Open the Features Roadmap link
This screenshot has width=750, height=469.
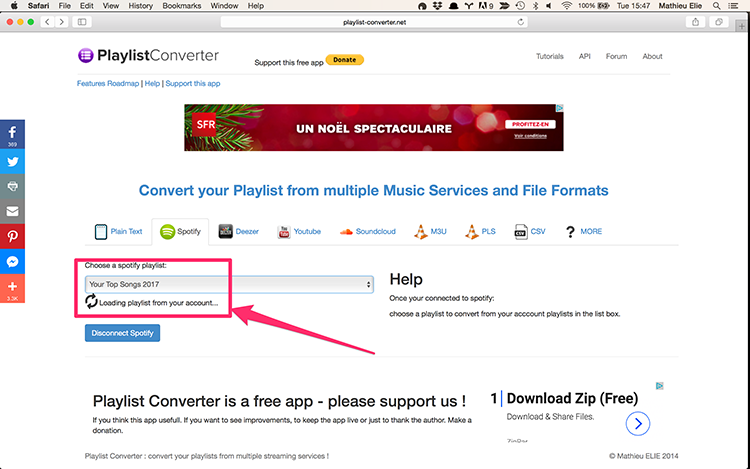pyautogui.click(x=108, y=83)
